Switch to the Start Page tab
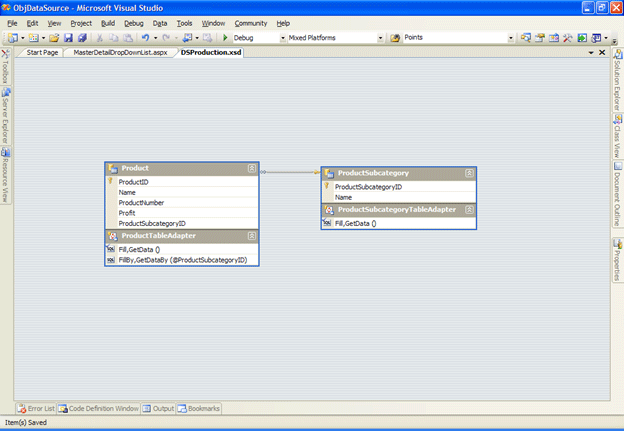The width and height of the screenshot is (624, 431). (x=42, y=53)
